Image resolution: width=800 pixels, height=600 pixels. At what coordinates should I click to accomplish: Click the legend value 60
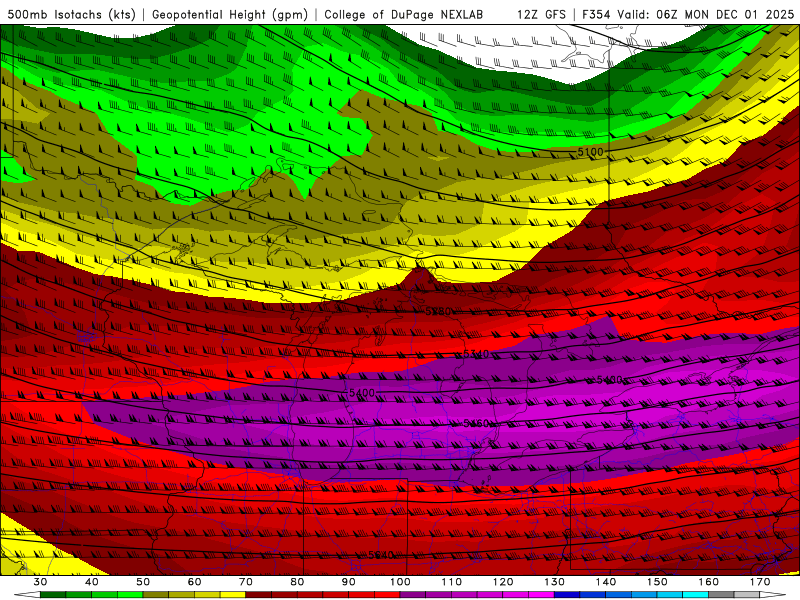194,582
